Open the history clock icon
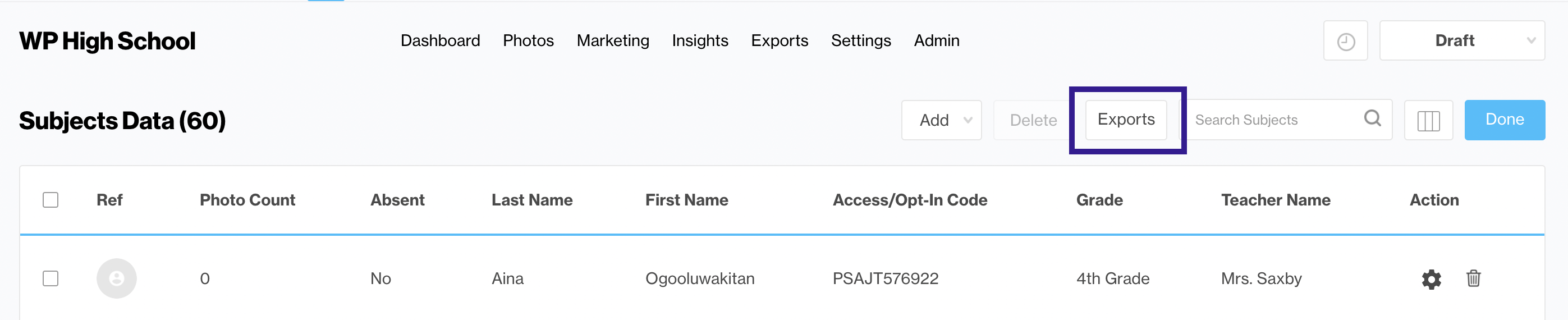Image resolution: width=1568 pixels, height=320 pixels. pos(1345,41)
